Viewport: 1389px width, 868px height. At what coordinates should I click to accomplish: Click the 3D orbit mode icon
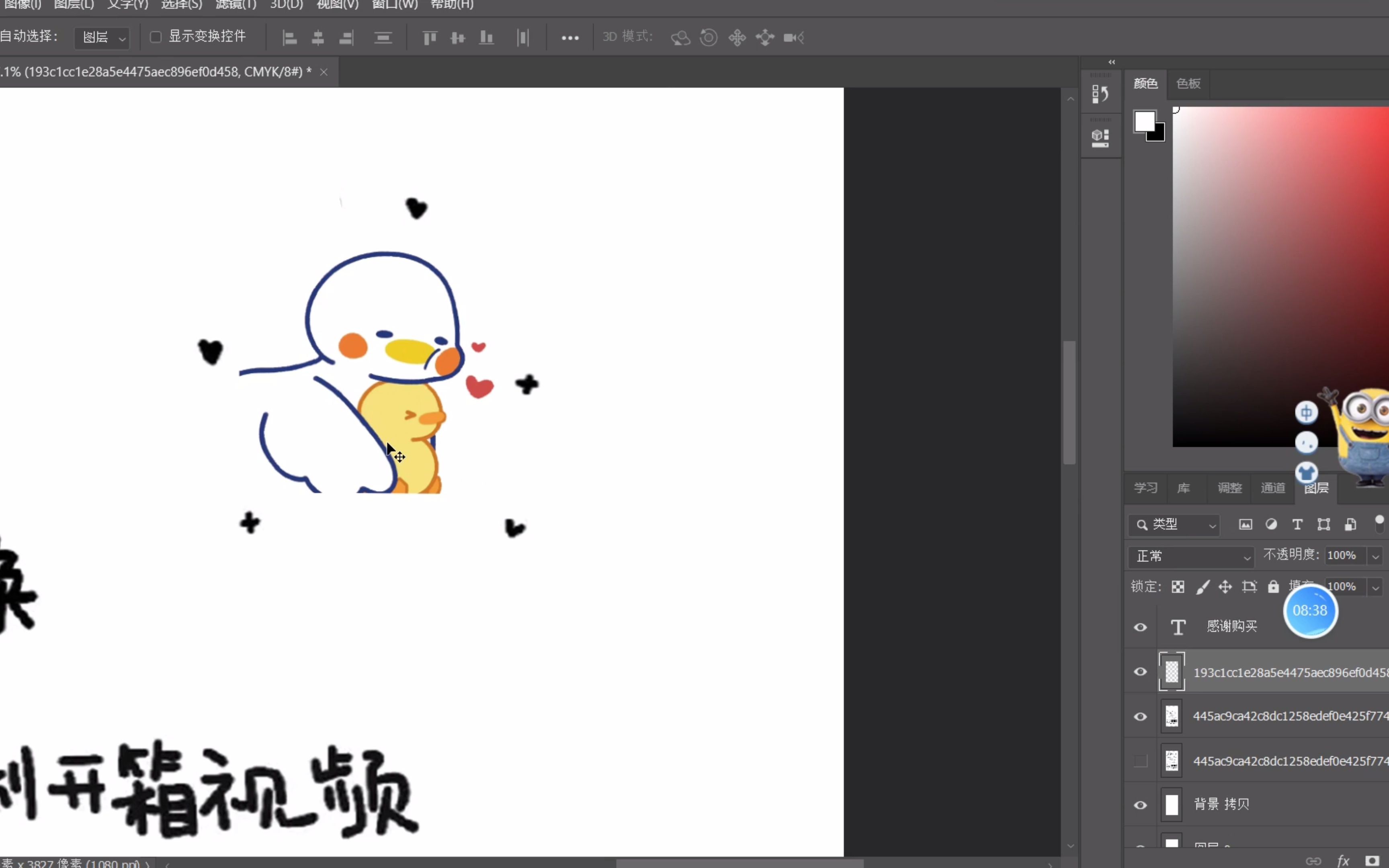click(x=680, y=38)
